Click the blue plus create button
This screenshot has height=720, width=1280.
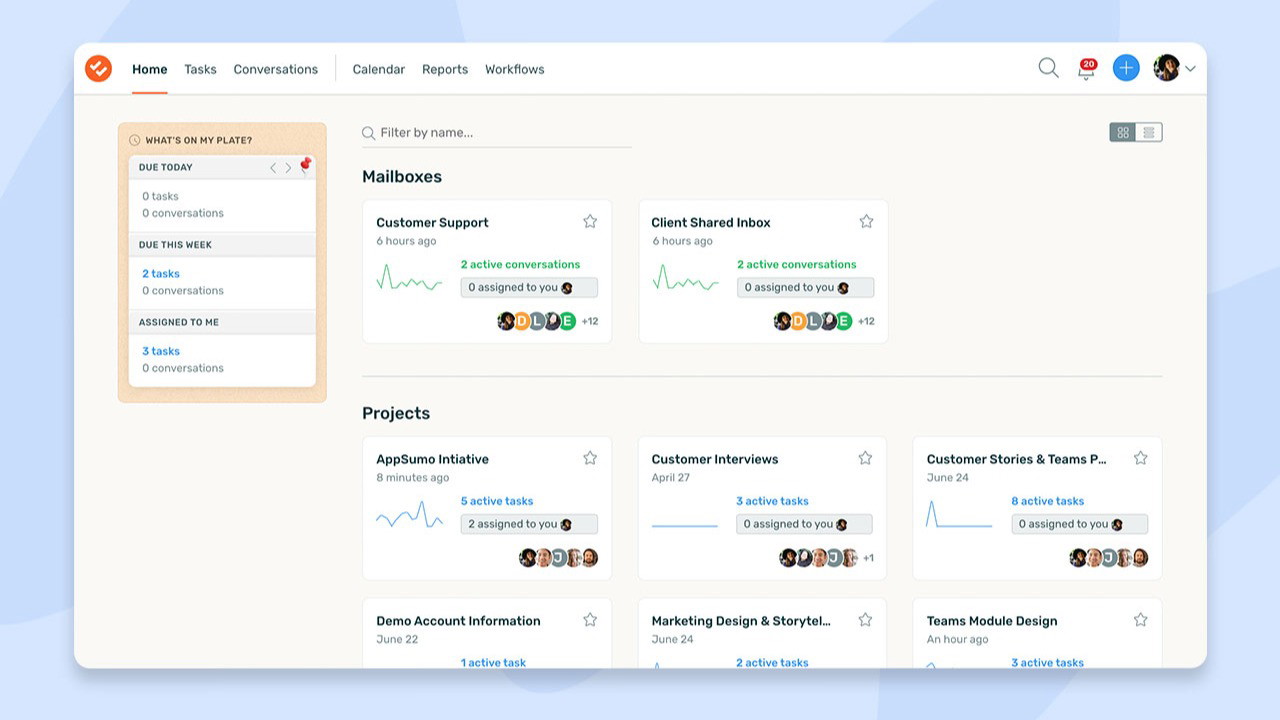[x=1126, y=68]
